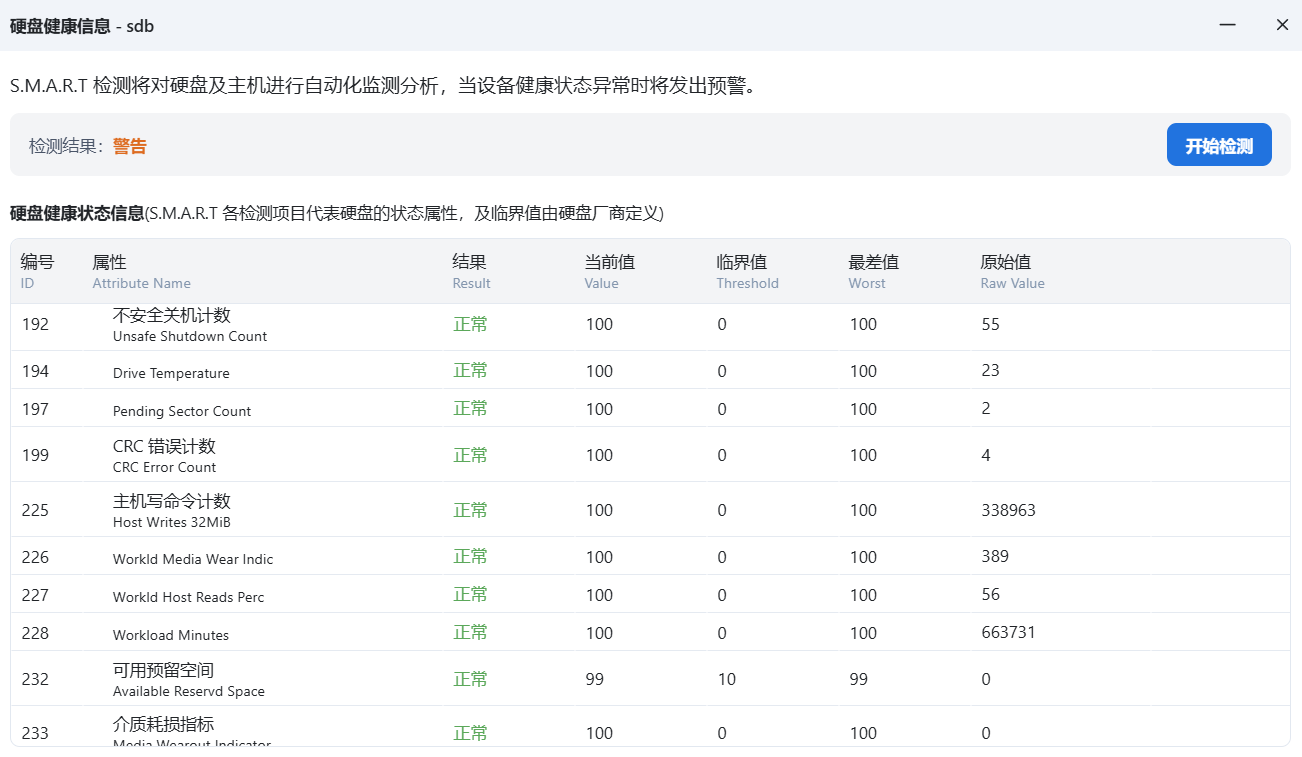
Task: Click the 编号 ID column header
Action: pos(34,270)
